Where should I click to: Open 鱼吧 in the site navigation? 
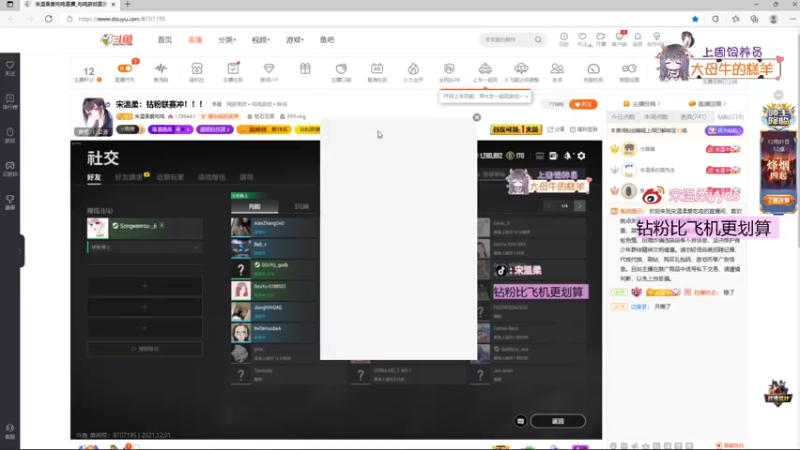(x=327, y=40)
